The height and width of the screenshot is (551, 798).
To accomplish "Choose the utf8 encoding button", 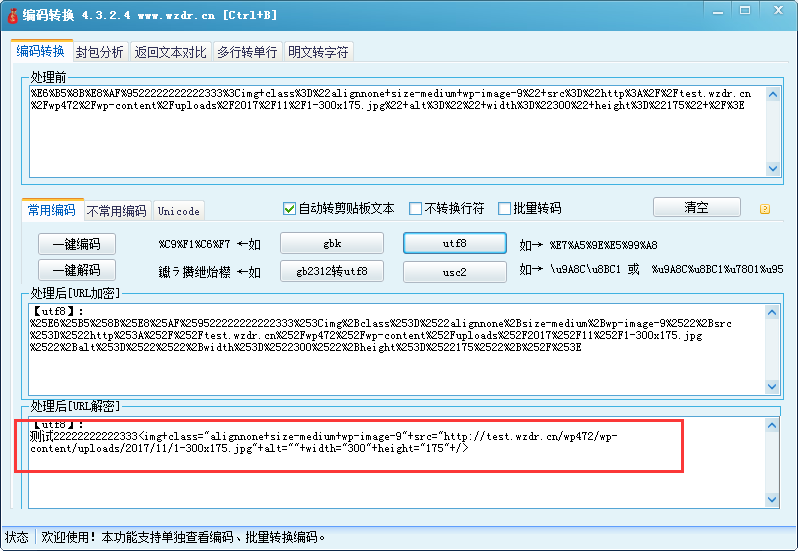I will [x=455, y=243].
